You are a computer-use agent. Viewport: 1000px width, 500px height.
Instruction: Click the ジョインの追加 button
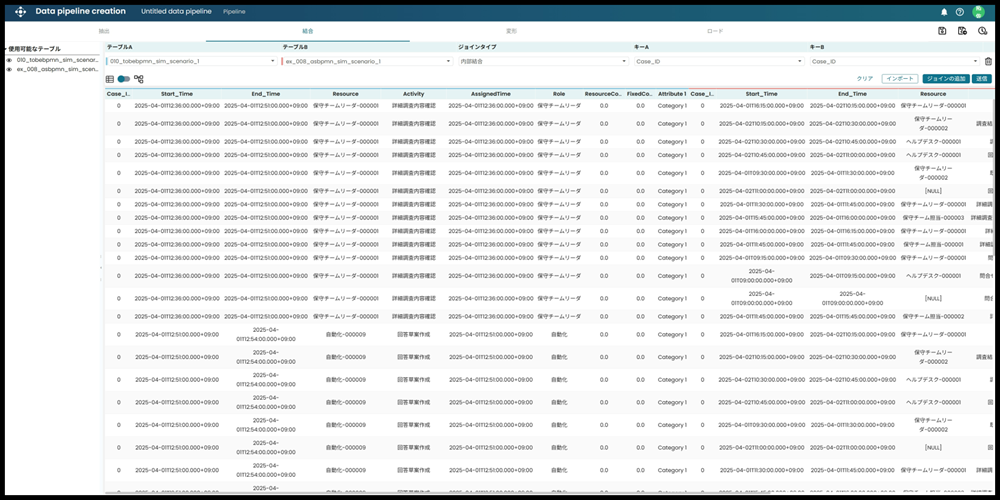pos(945,78)
